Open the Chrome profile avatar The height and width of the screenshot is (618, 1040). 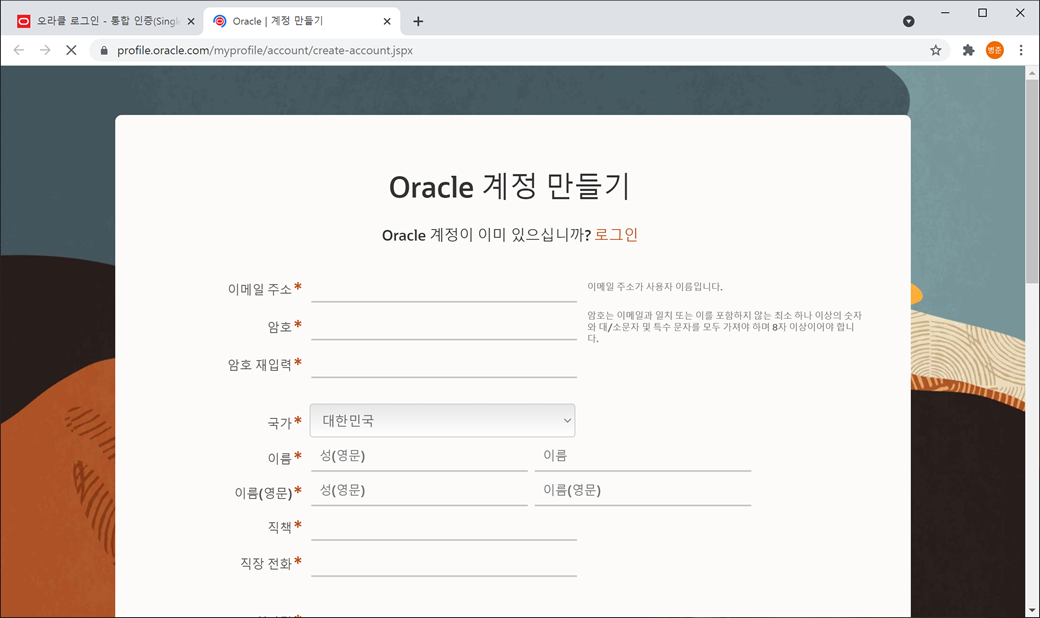point(994,50)
